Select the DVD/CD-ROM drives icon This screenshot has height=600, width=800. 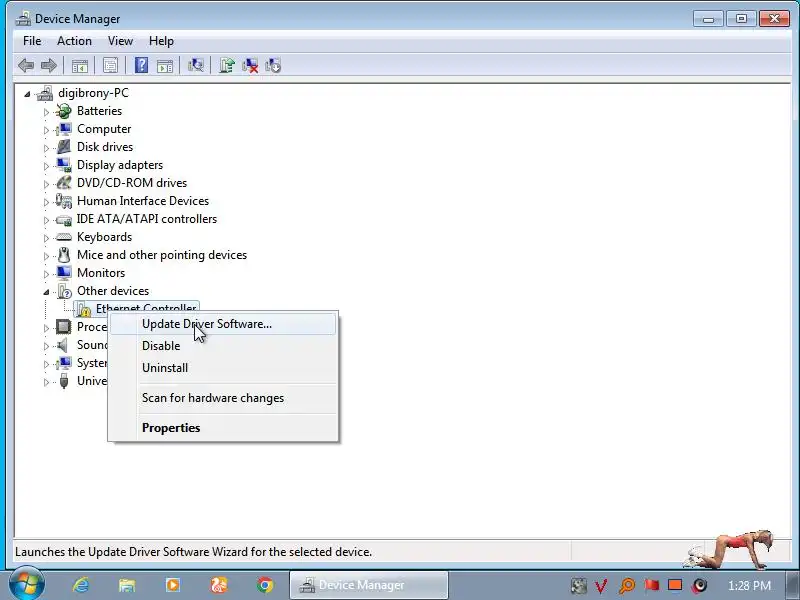point(64,183)
